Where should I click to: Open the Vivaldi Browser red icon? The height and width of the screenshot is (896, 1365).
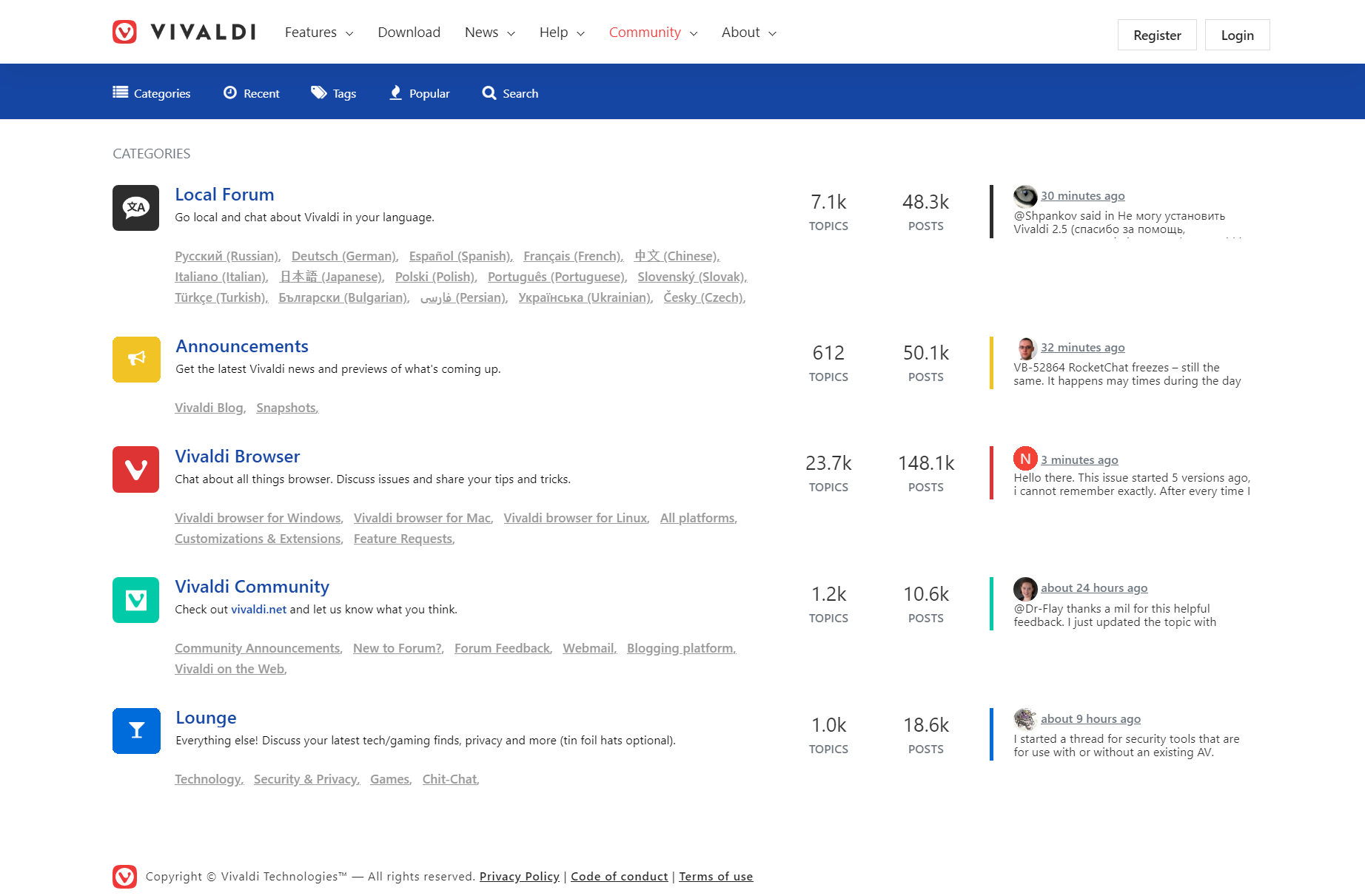point(136,469)
